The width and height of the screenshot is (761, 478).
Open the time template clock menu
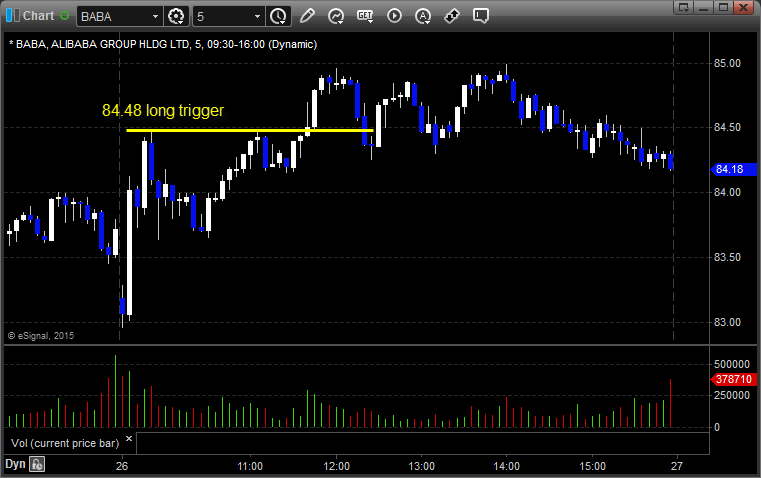click(279, 16)
